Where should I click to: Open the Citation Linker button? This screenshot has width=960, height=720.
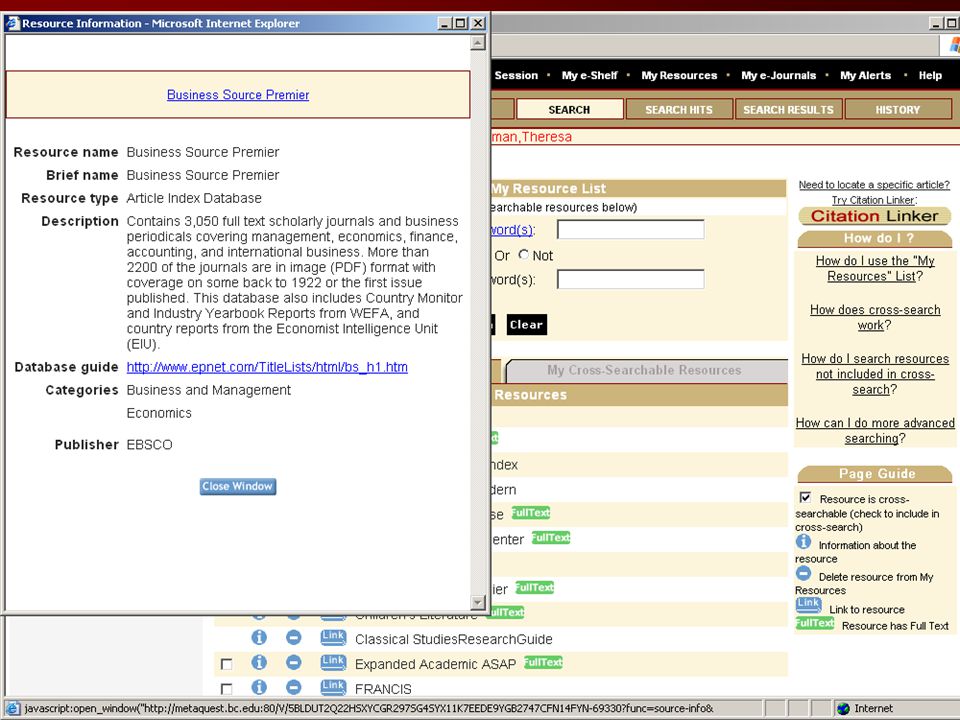pyautogui.click(x=874, y=216)
